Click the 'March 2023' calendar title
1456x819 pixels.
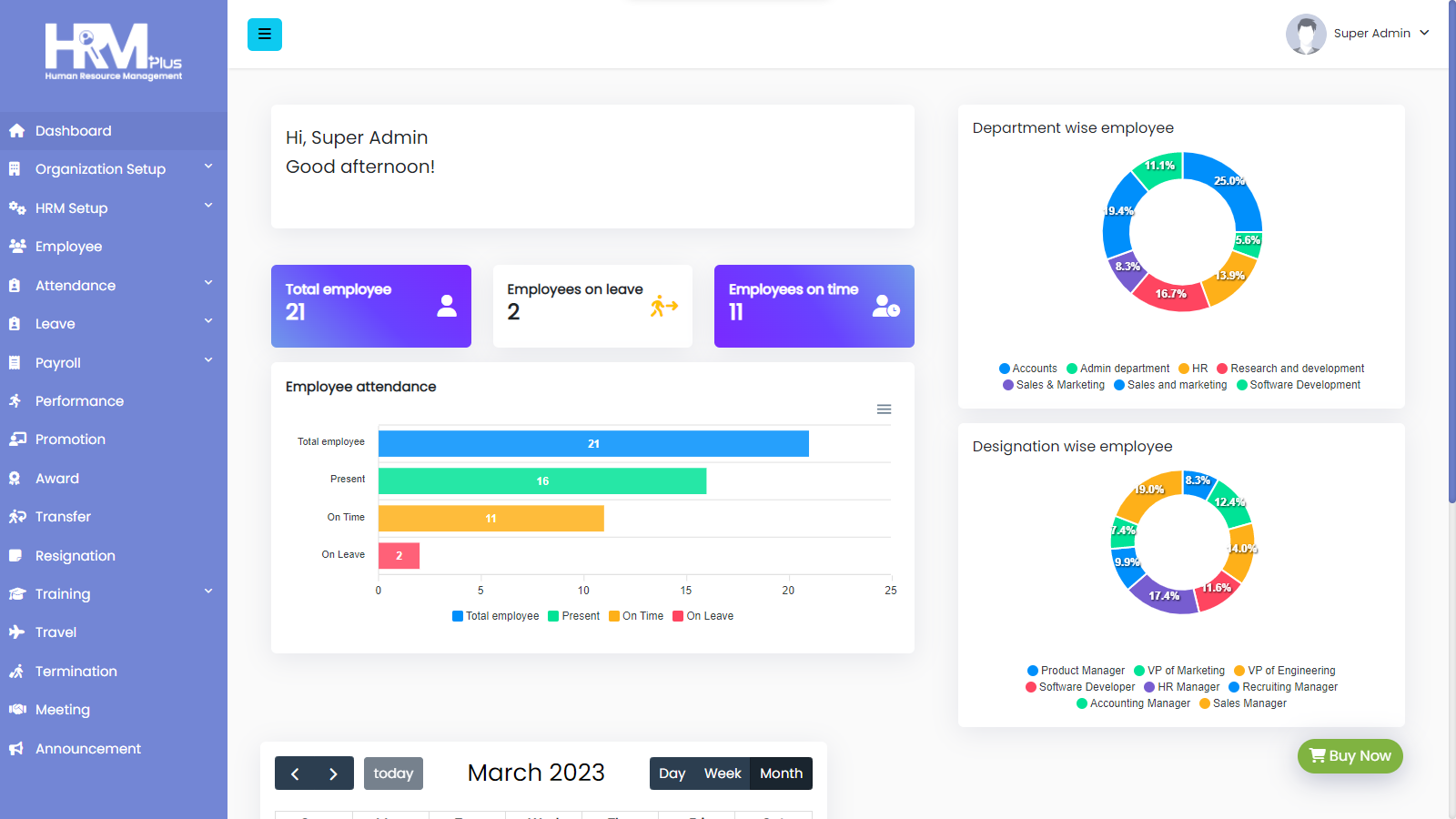536,773
